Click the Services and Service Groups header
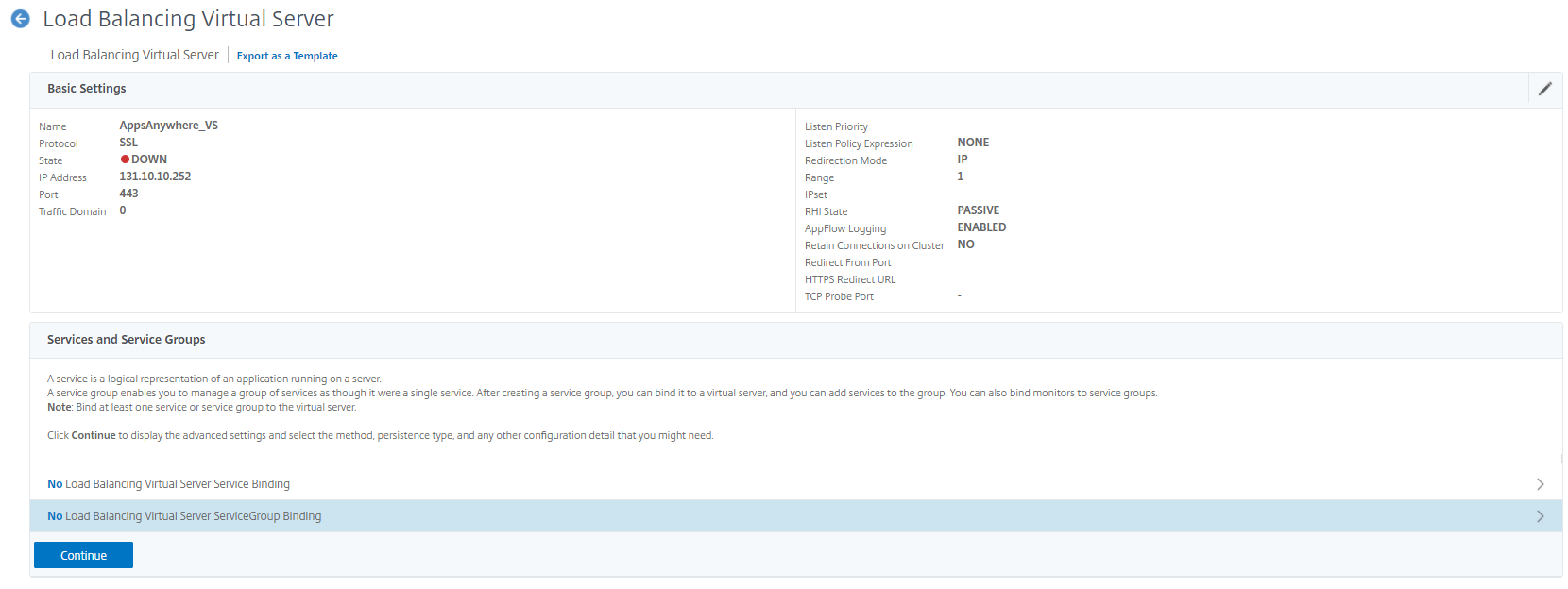This screenshot has width=1568, height=589. (127, 340)
